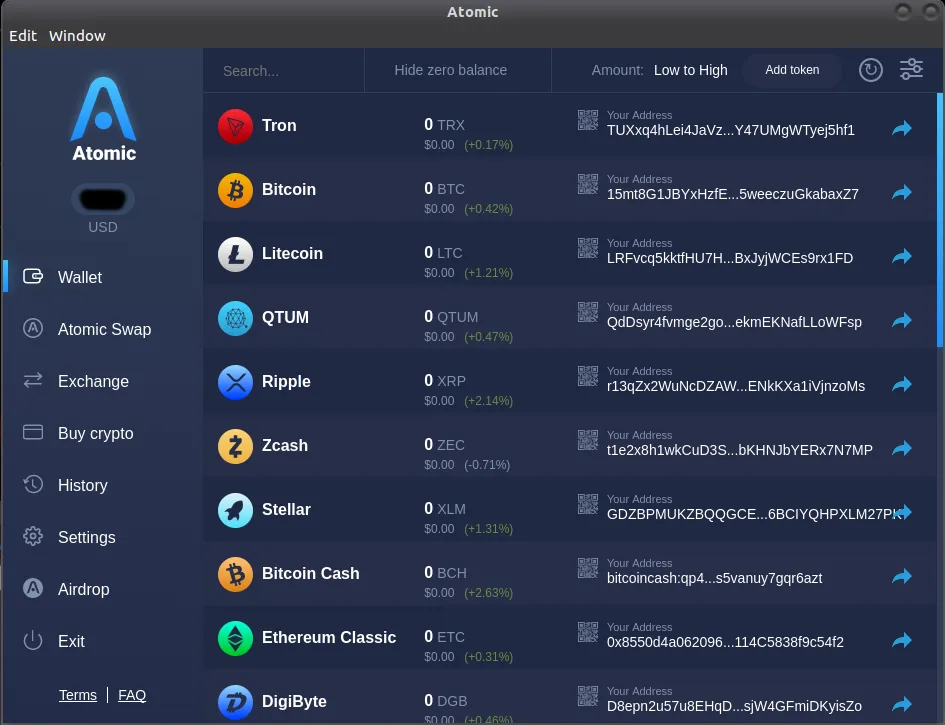Toggle hidden balance pill above USD
945x725 pixels.
tap(103, 199)
